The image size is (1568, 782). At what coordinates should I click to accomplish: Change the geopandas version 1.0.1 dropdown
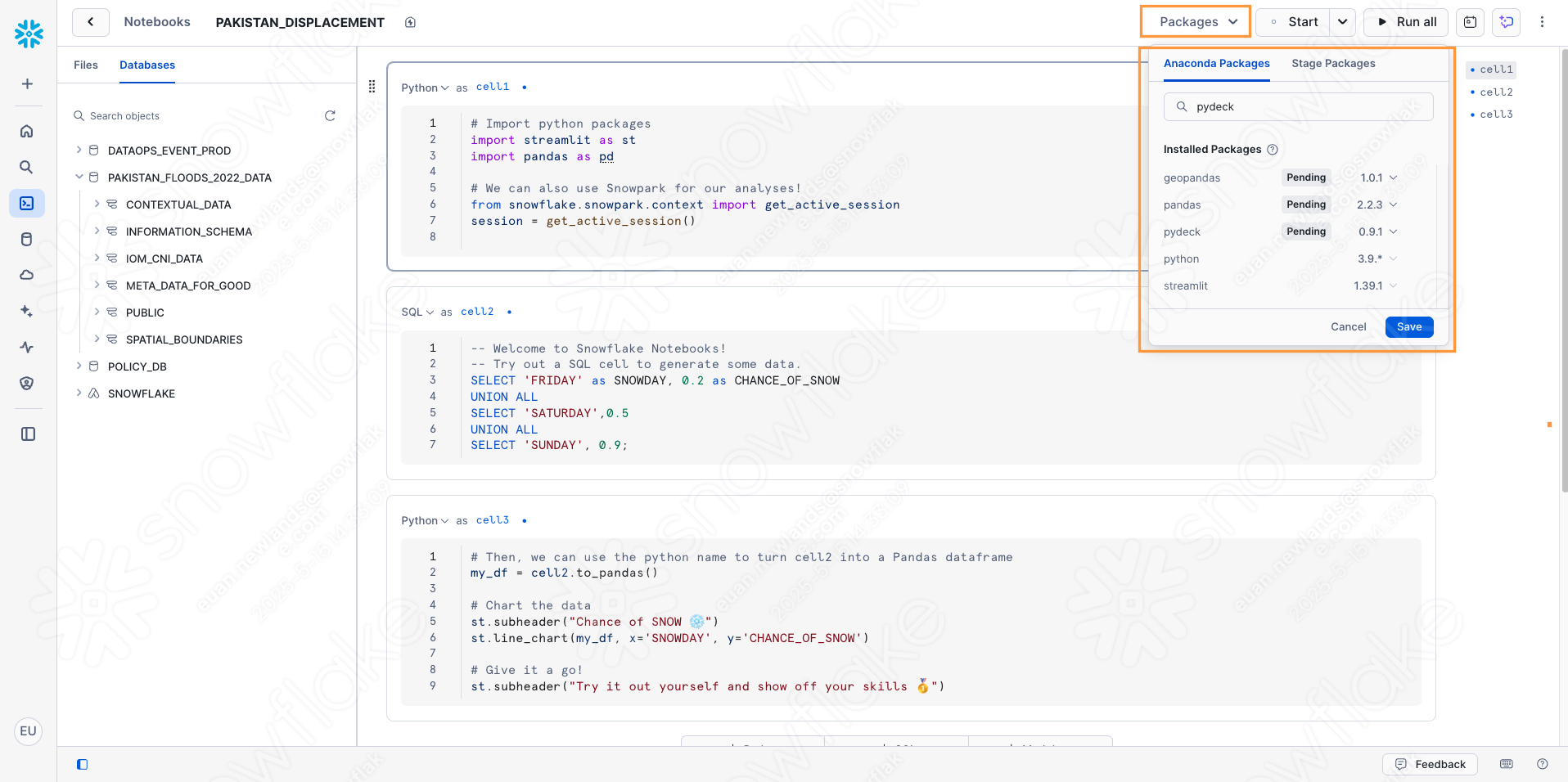1378,178
